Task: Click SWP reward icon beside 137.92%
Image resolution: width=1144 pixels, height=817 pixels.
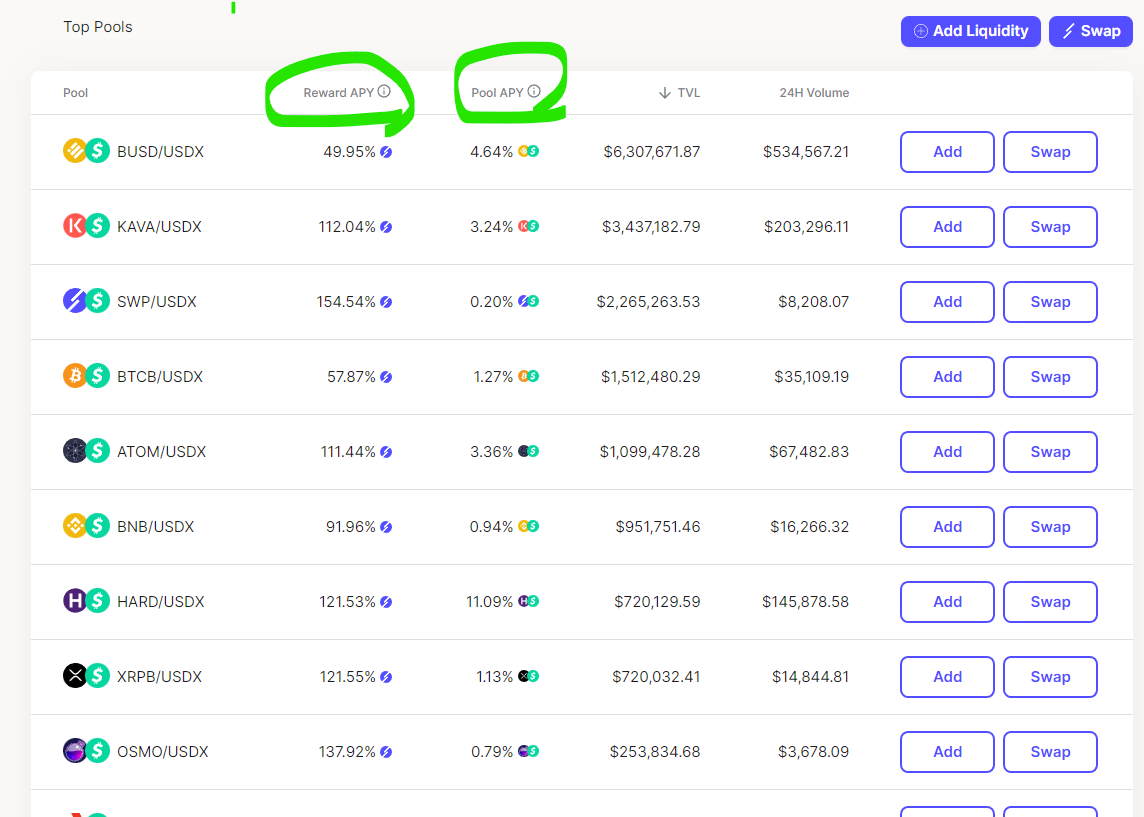Action: point(386,752)
